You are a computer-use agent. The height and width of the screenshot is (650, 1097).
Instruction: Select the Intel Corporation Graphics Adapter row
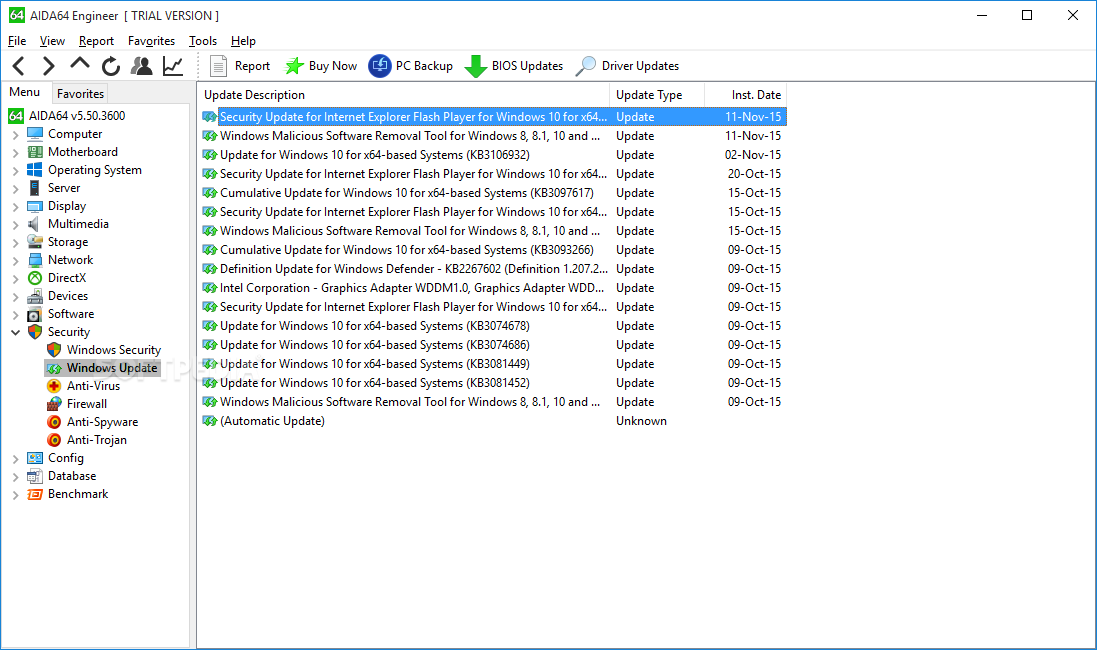(x=493, y=288)
